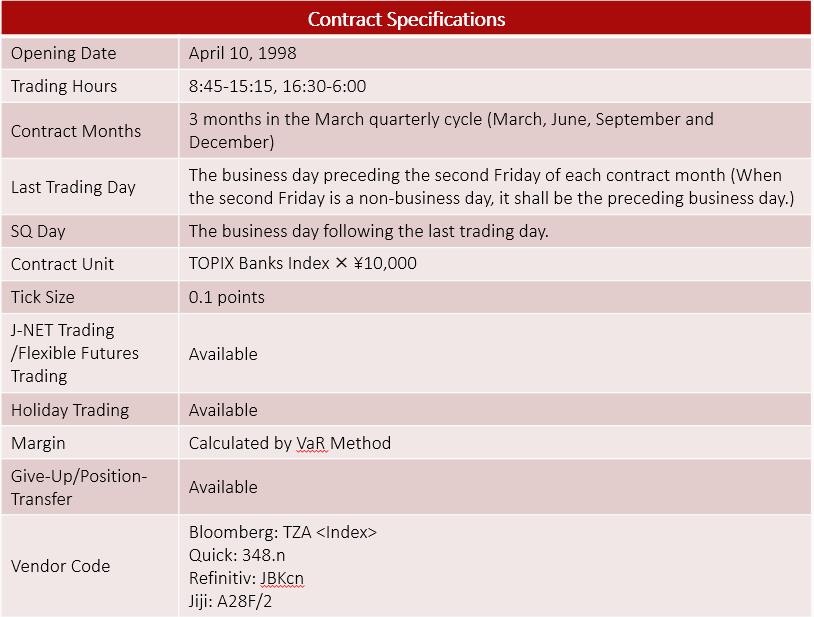Select the Opening Date label cell
Image resolution: width=814 pixels, height=617 pixels.
pyautogui.click(x=63, y=53)
